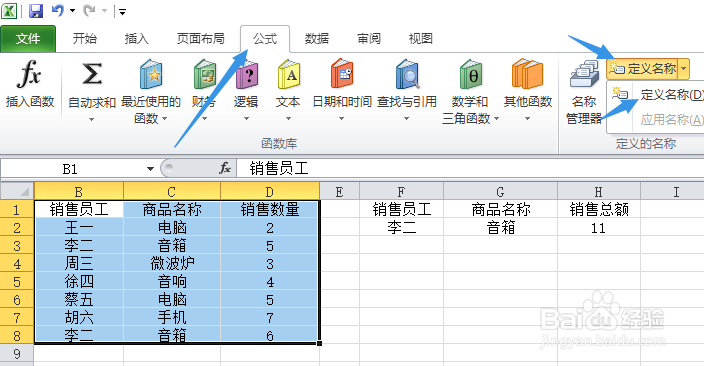This screenshot has width=704, height=366.
Task: Open More Functions (其他函数) icon
Action: point(527,74)
